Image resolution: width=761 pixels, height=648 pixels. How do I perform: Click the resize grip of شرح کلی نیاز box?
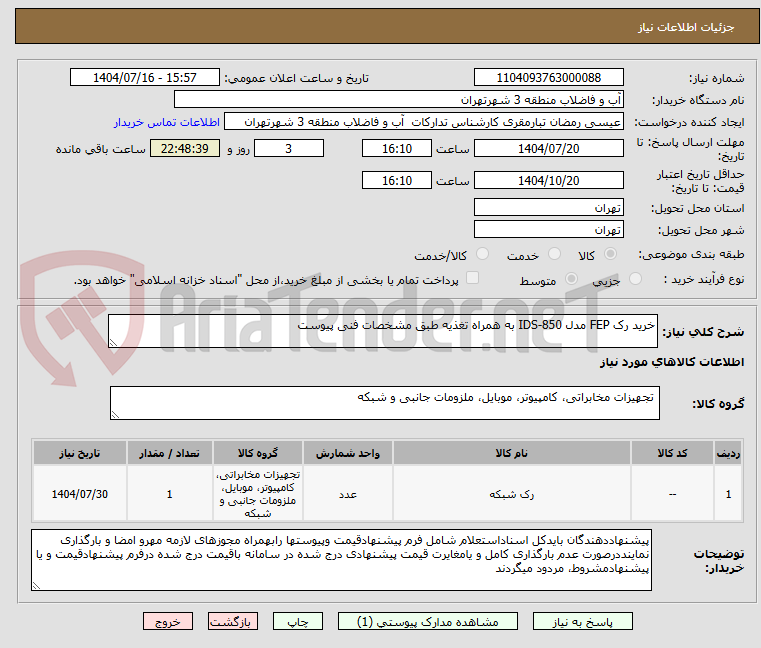[113, 343]
